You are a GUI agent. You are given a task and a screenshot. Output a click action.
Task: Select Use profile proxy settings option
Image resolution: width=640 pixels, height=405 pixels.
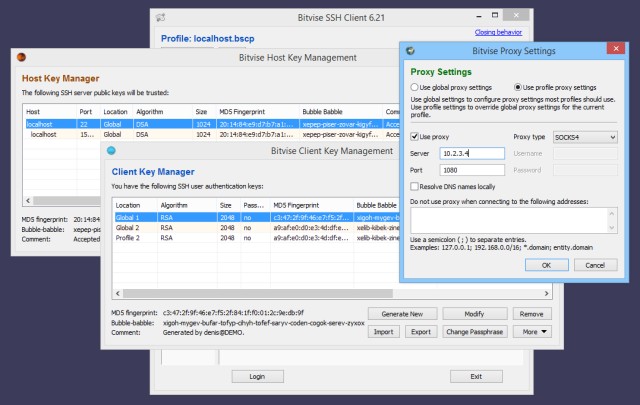click(518, 87)
